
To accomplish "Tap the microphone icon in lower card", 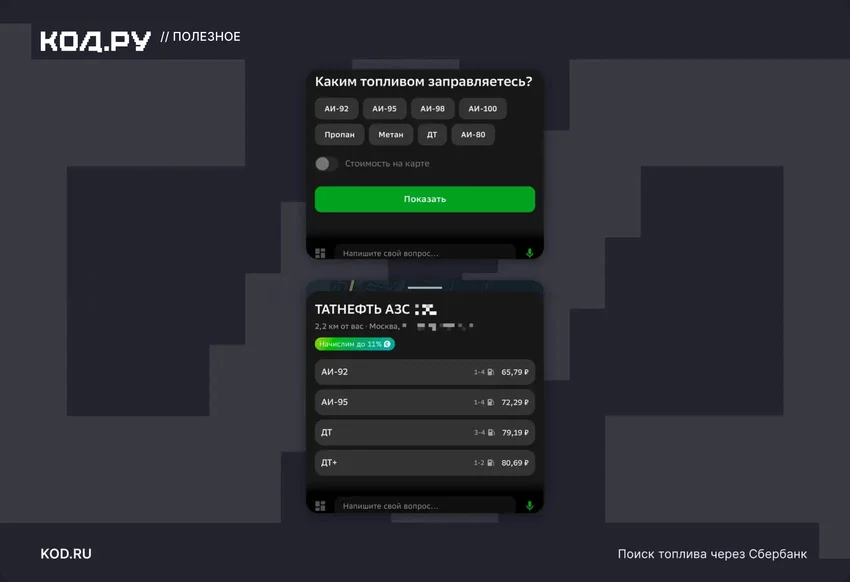I will click(x=530, y=506).
